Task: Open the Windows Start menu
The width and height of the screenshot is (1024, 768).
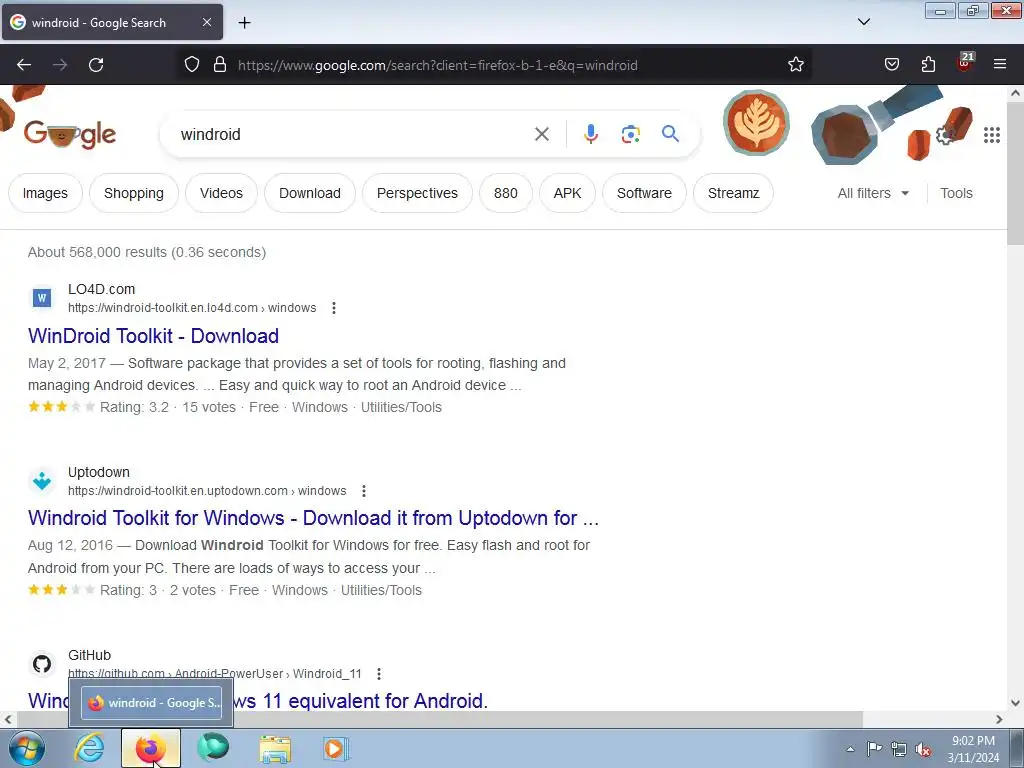Action: pos(27,748)
